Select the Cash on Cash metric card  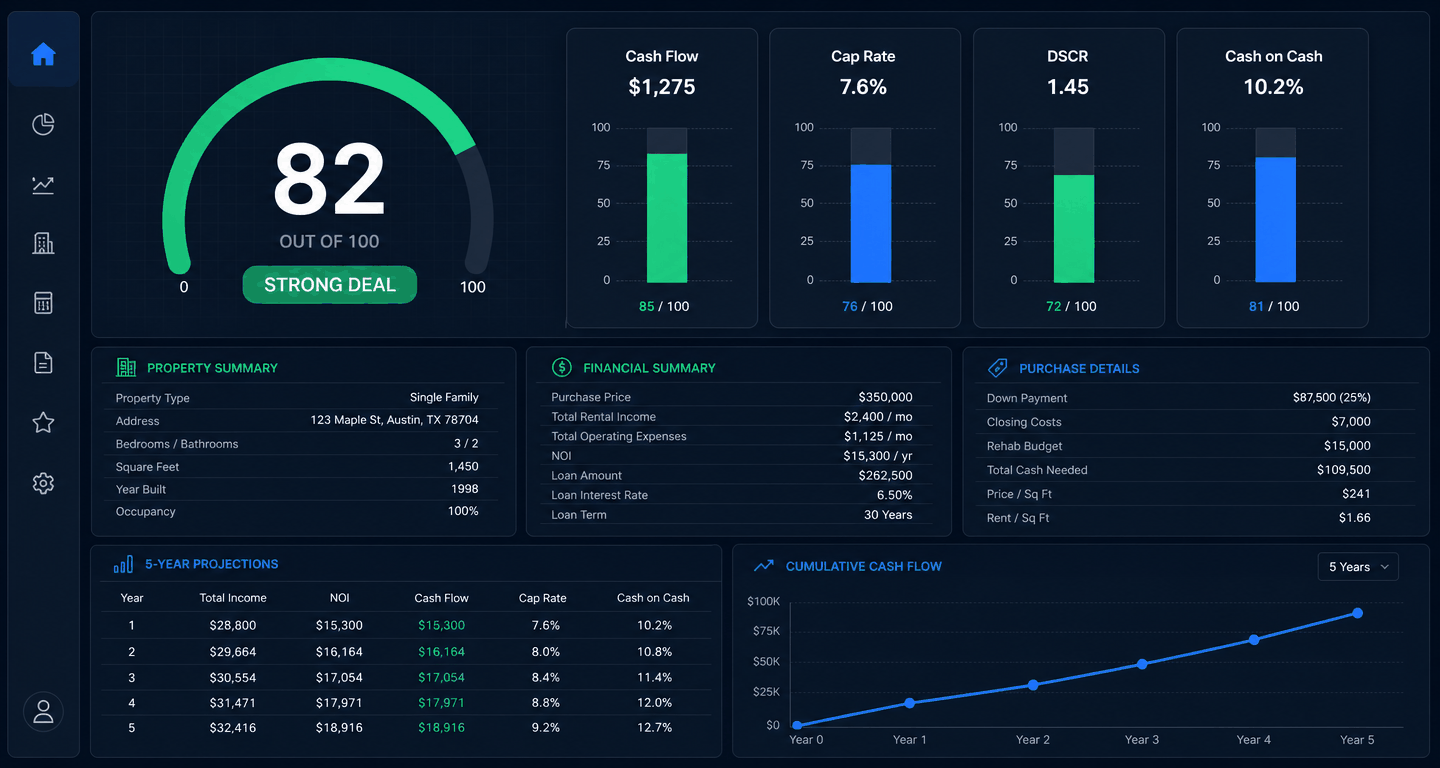pos(1272,177)
